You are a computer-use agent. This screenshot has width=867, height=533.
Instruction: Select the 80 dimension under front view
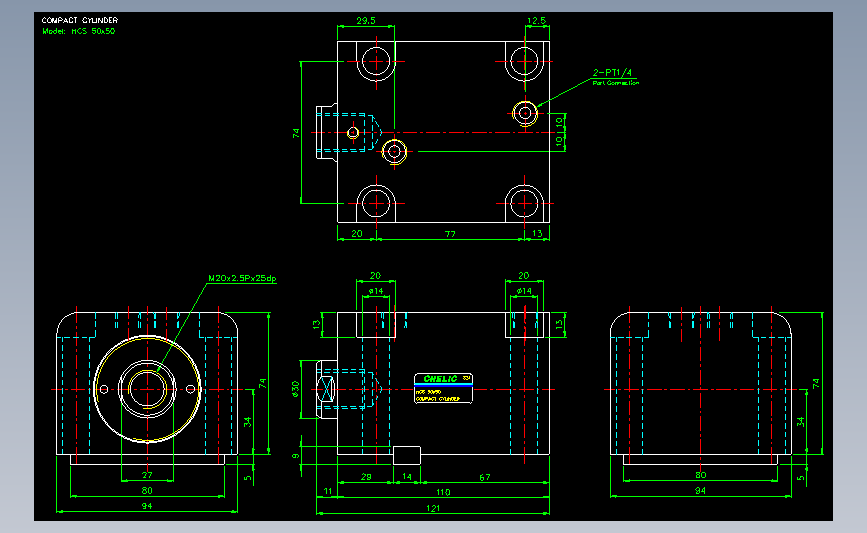(147, 490)
